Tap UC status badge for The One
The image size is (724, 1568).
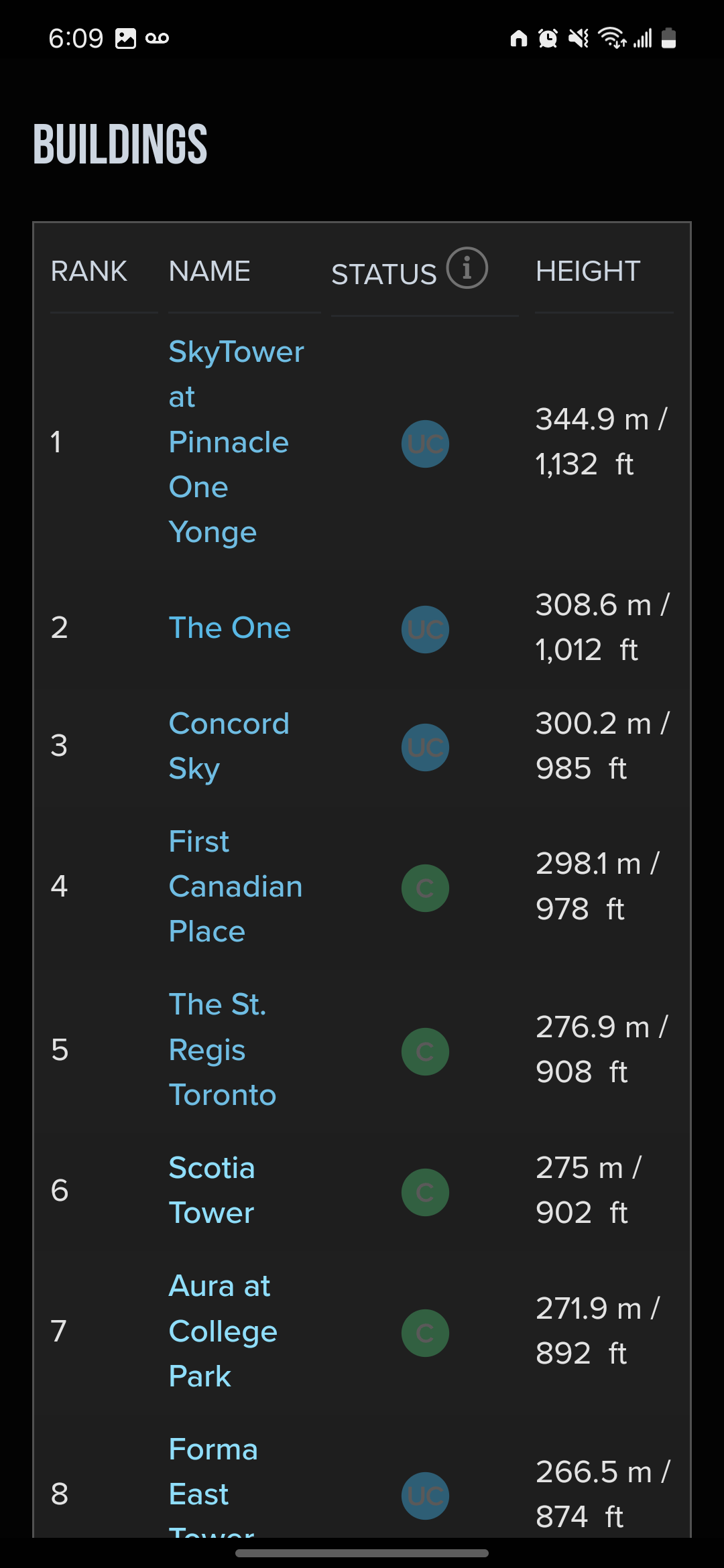point(425,629)
